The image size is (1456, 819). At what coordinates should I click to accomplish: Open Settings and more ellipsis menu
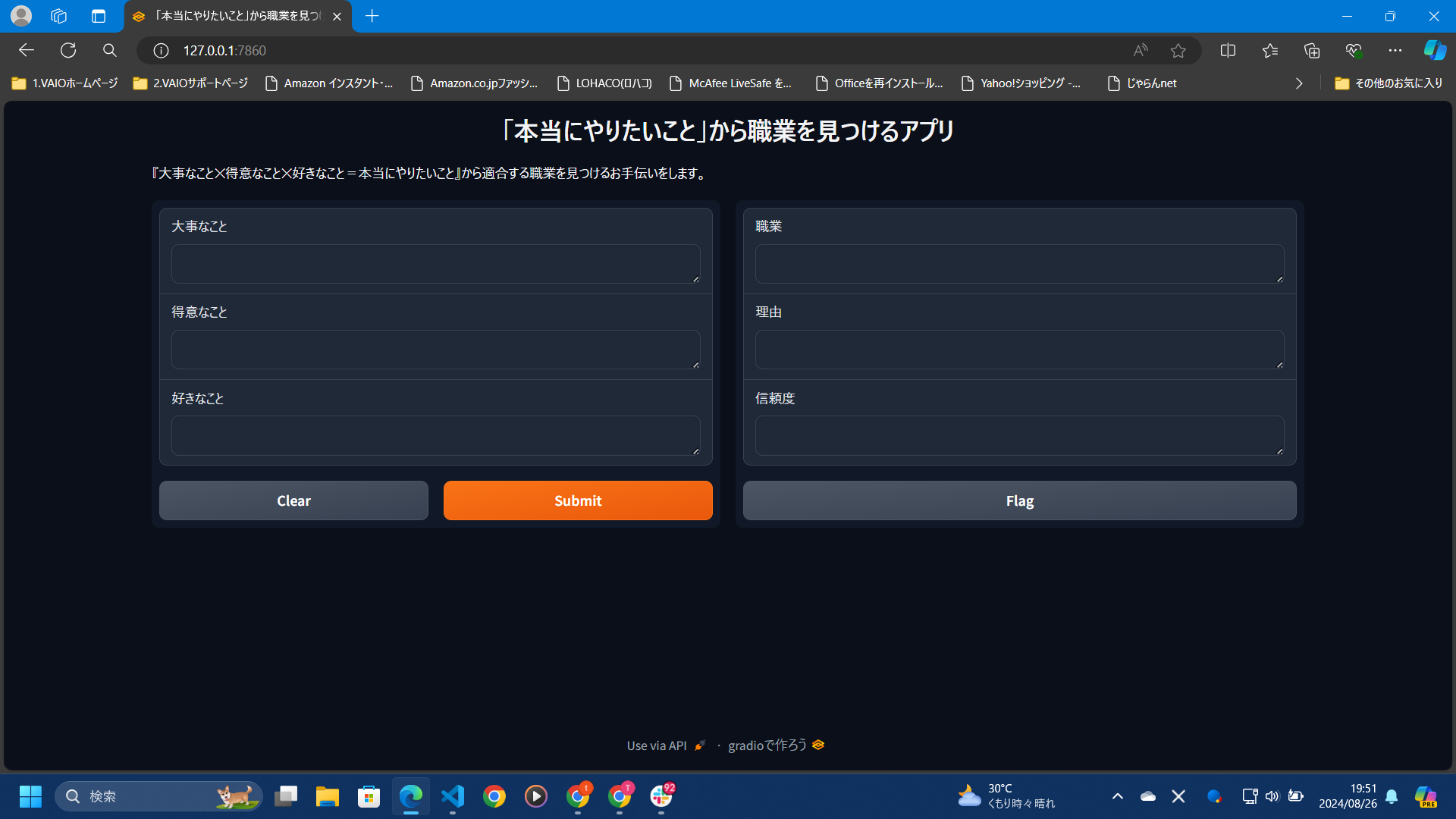pos(1395,50)
